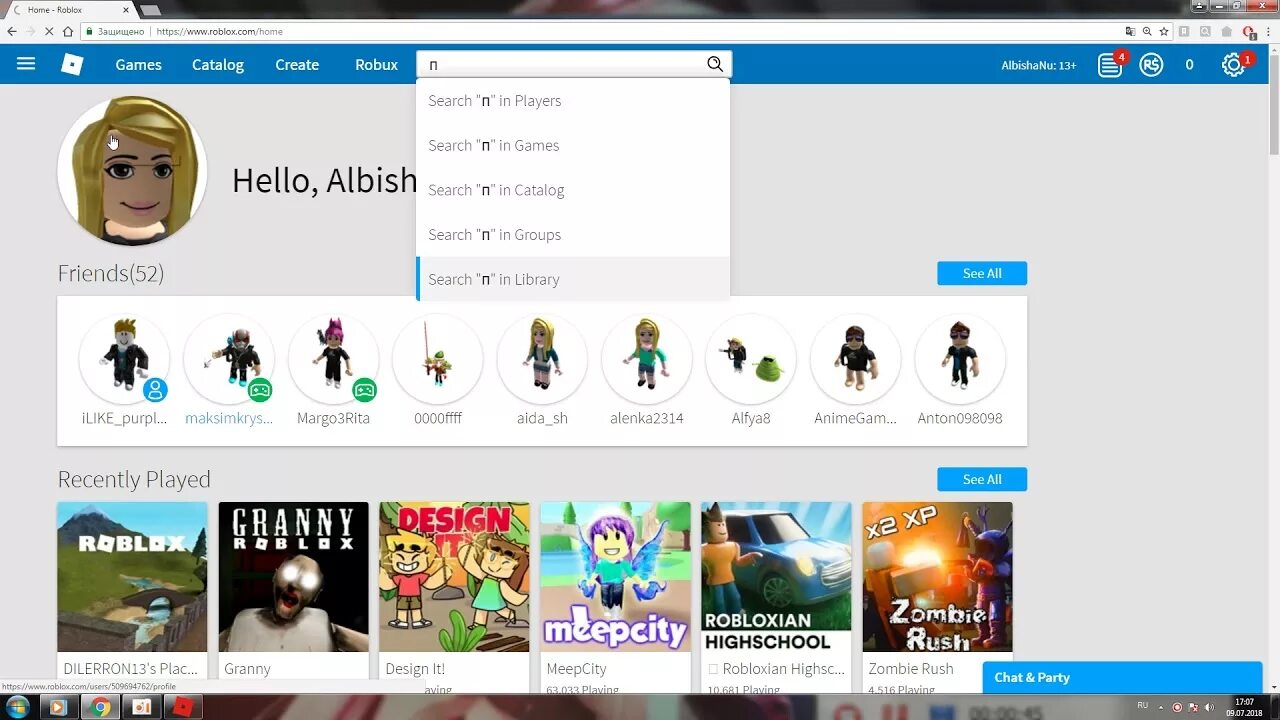The image size is (1280, 720).
Task: Click the browser zoom icon
Action: tap(1146, 31)
